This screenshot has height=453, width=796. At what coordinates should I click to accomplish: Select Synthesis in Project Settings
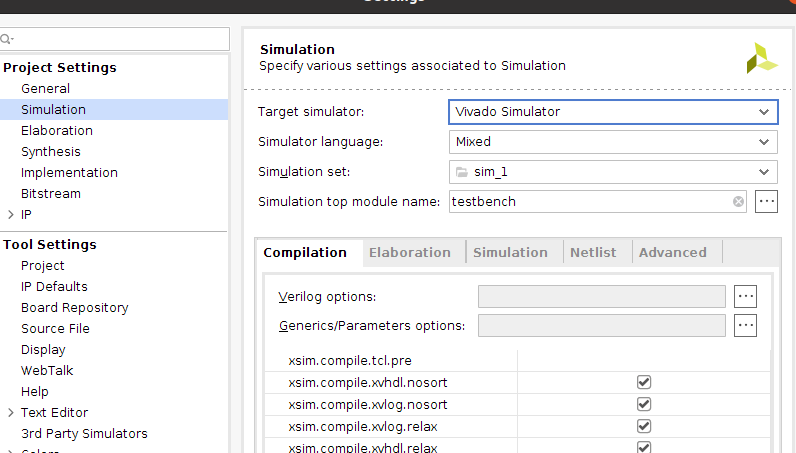51,152
